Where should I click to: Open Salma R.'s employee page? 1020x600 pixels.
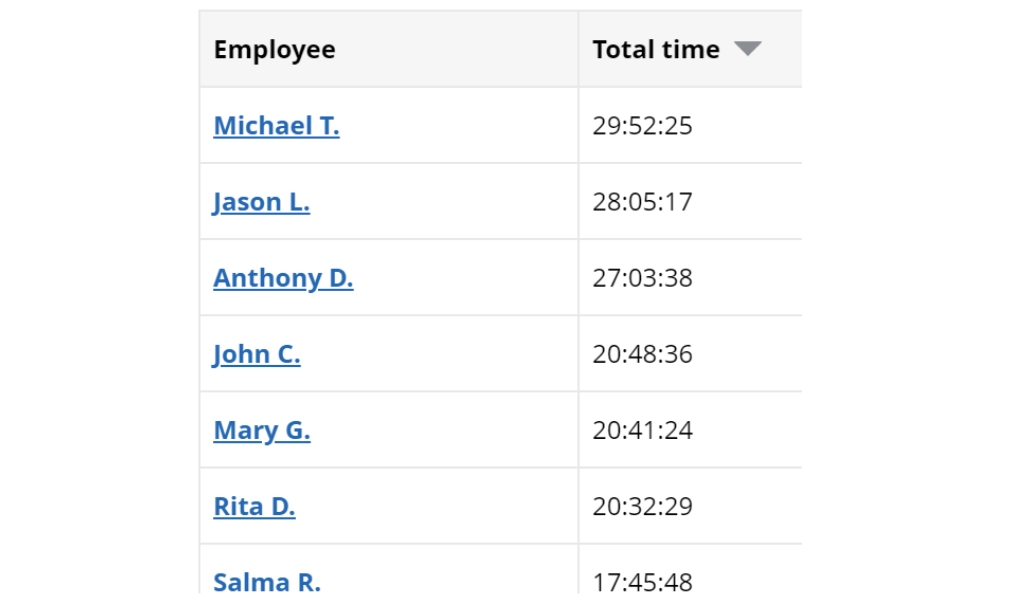pyautogui.click(x=267, y=581)
